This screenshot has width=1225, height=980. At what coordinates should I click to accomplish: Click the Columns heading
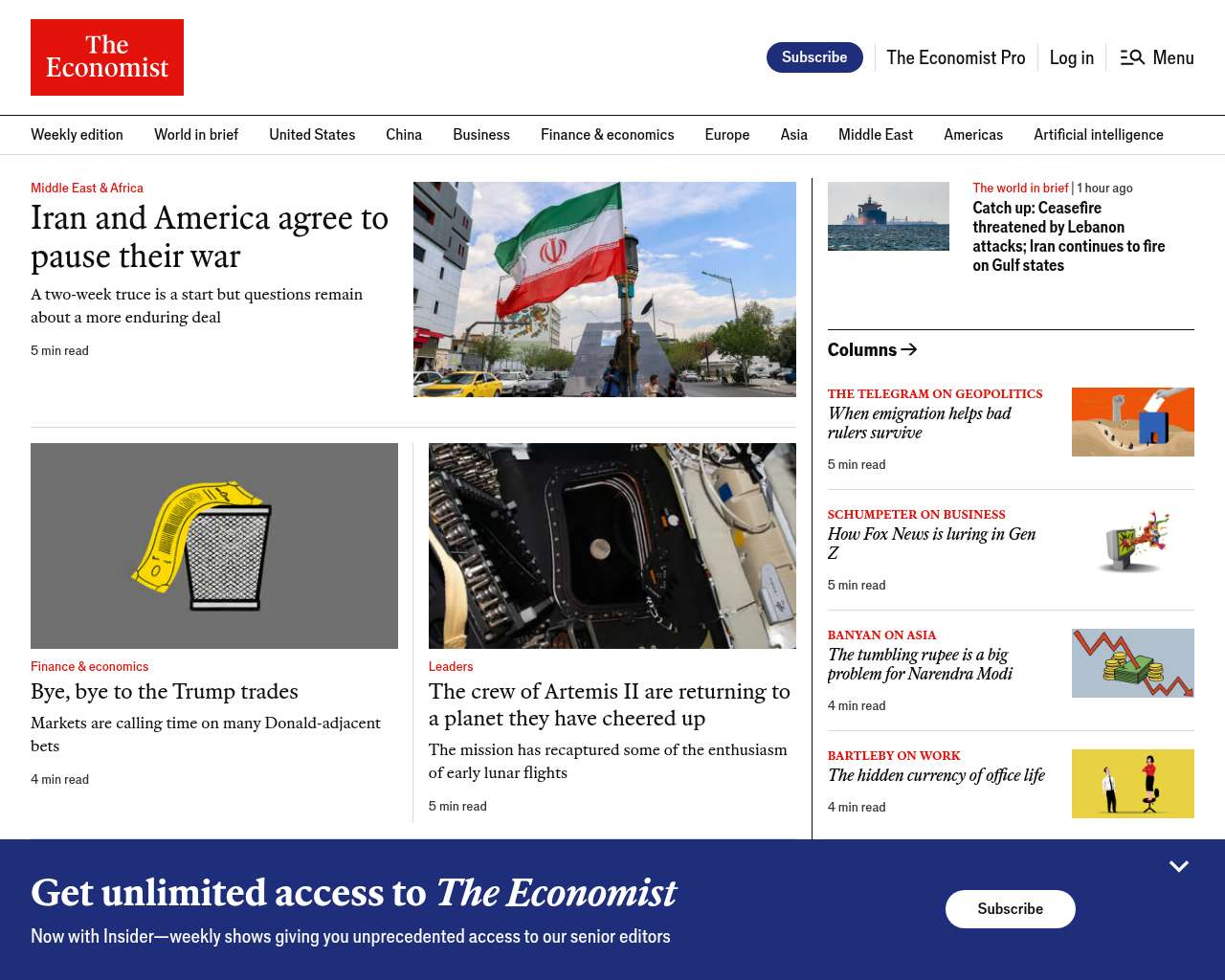coord(862,349)
